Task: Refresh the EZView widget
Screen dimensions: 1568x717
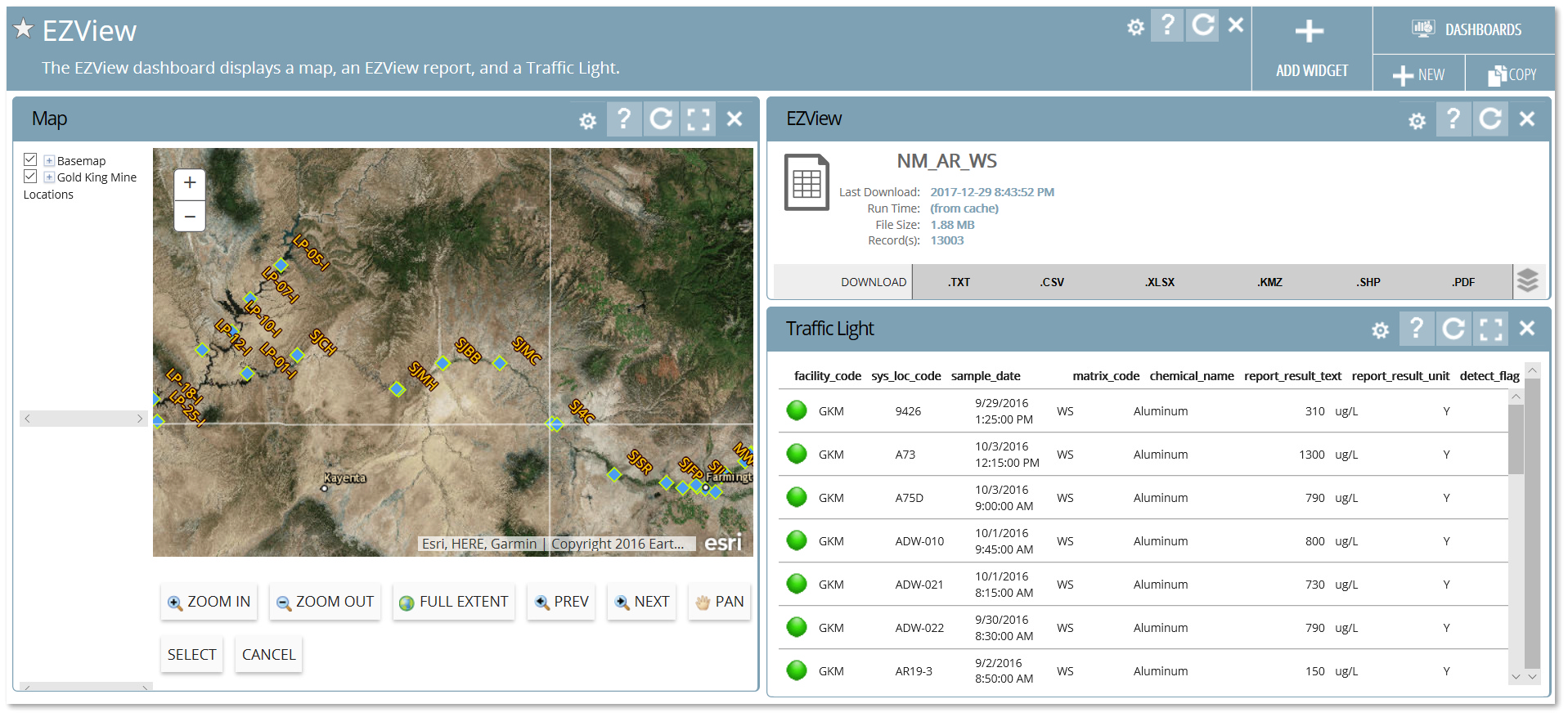Action: coord(1490,119)
